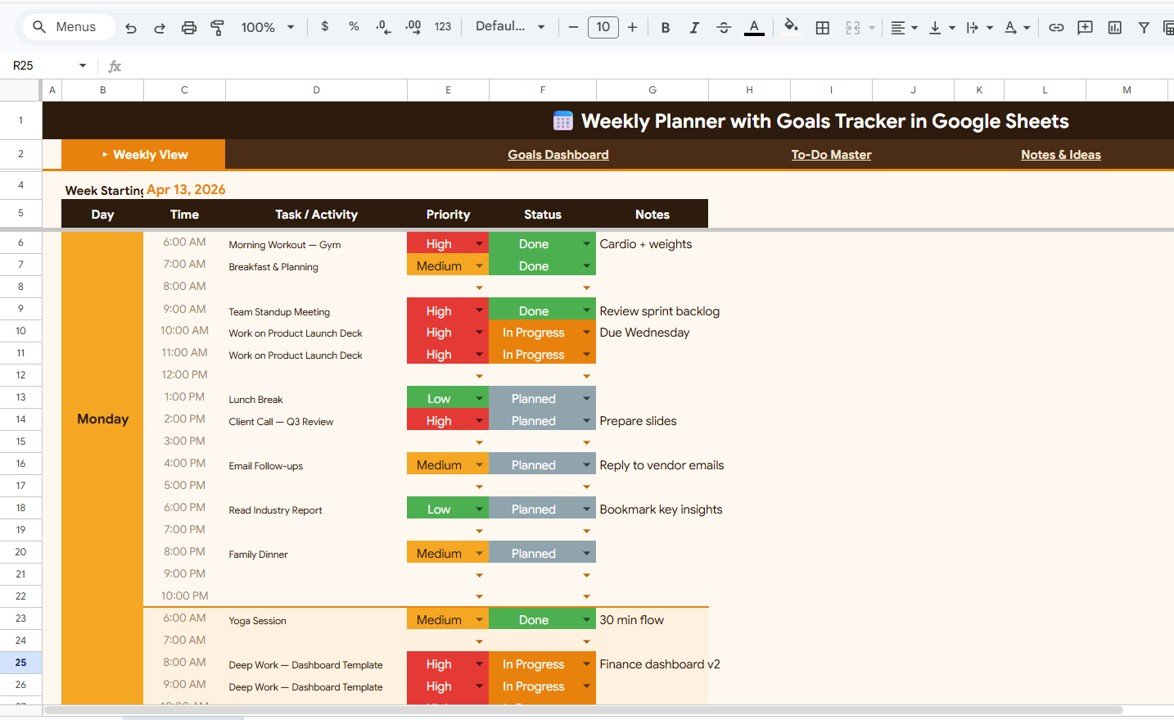Click the Create a filter icon
The width and height of the screenshot is (1174, 720).
tap(1144, 28)
